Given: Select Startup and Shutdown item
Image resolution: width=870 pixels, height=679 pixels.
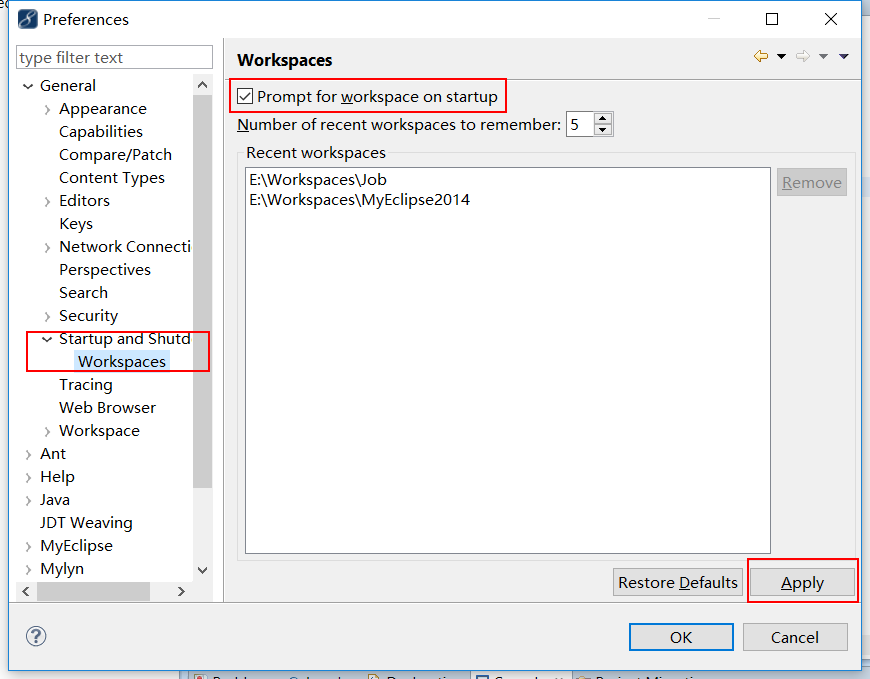Looking at the screenshot, I should [125, 338].
